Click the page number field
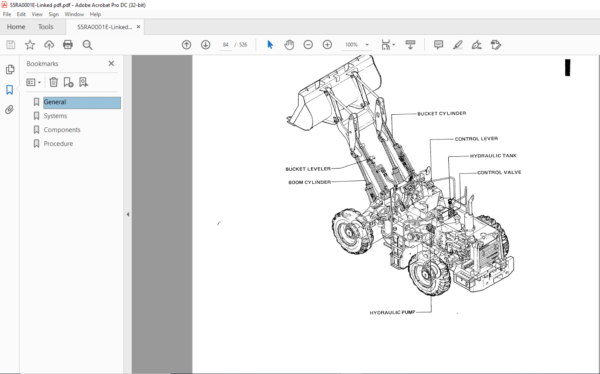The image size is (600, 374). click(x=225, y=45)
